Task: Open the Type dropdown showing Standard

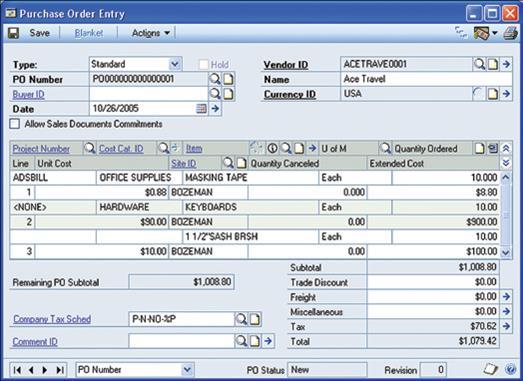Action: [175, 64]
